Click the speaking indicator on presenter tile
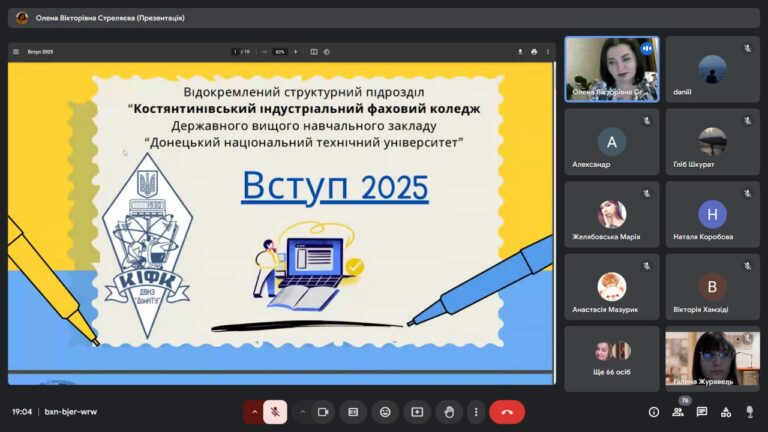The image size is (768, 432). [647, 48]
